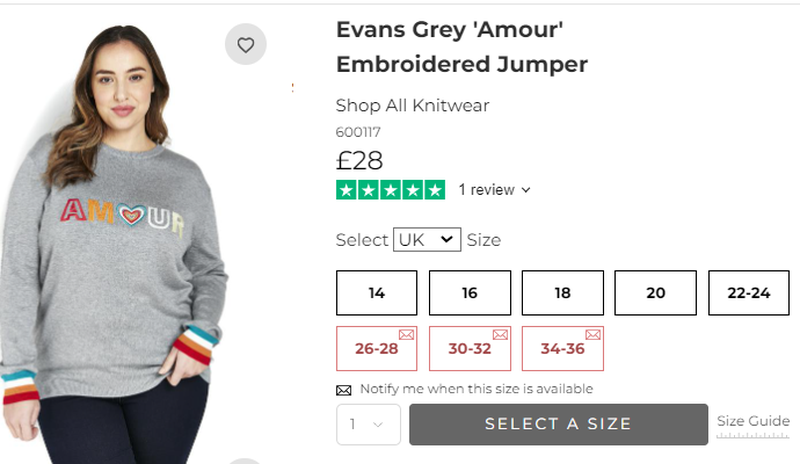Expand the 1 review chevron
800x464 pixels.
pyautogui.click(x=526, y=190)
